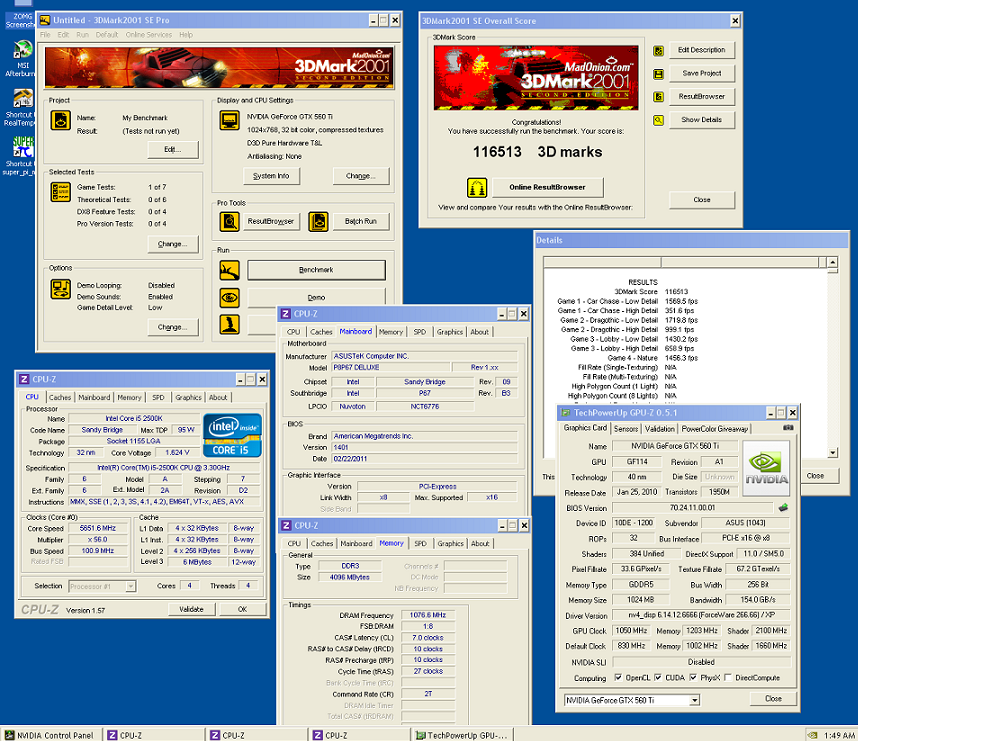Open the MSI Afterburner desktop shortcut

point(23,58)
